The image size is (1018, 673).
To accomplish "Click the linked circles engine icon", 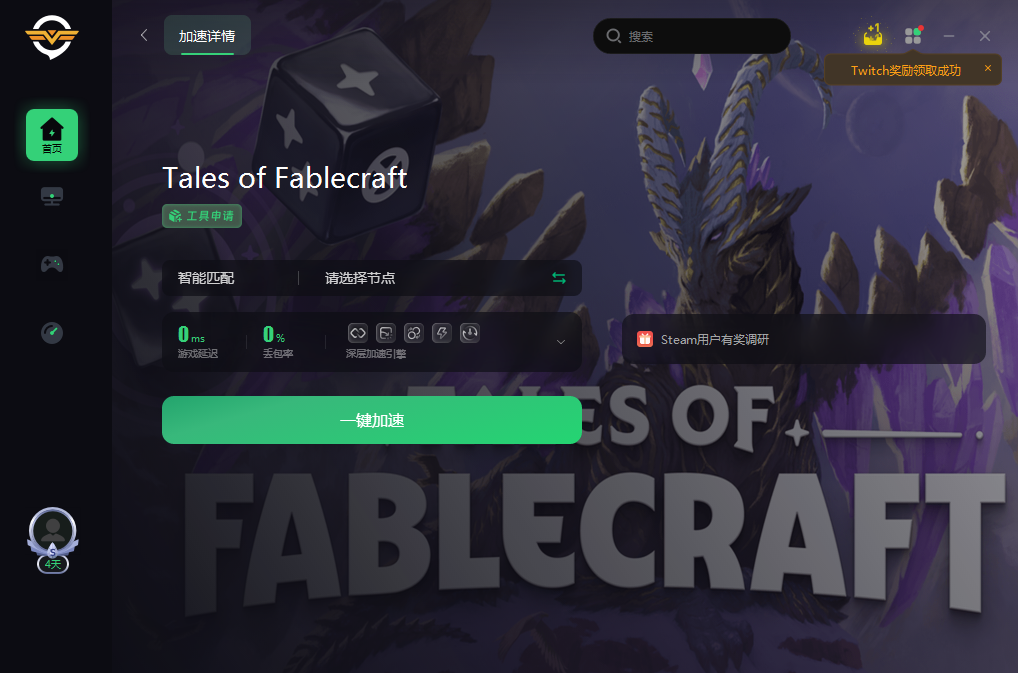I will coord(414,333).
